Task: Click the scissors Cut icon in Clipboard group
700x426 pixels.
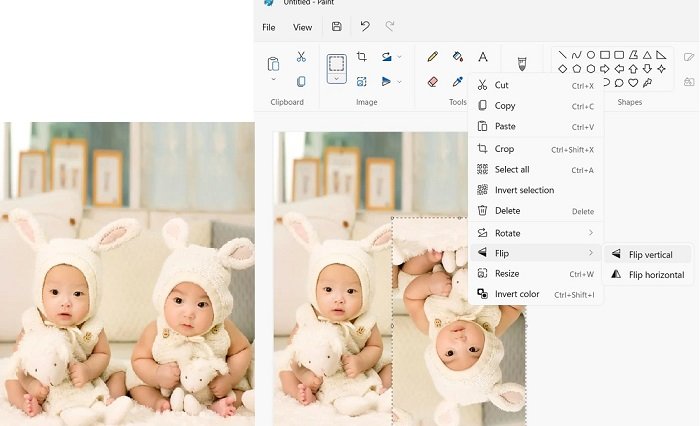Action: [x=301, y=57]
